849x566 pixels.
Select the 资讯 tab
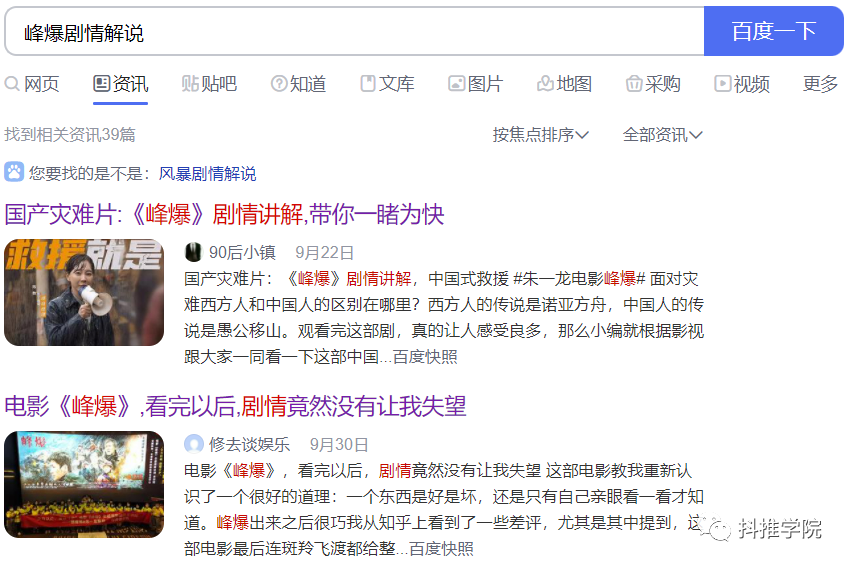click(121, 84)
